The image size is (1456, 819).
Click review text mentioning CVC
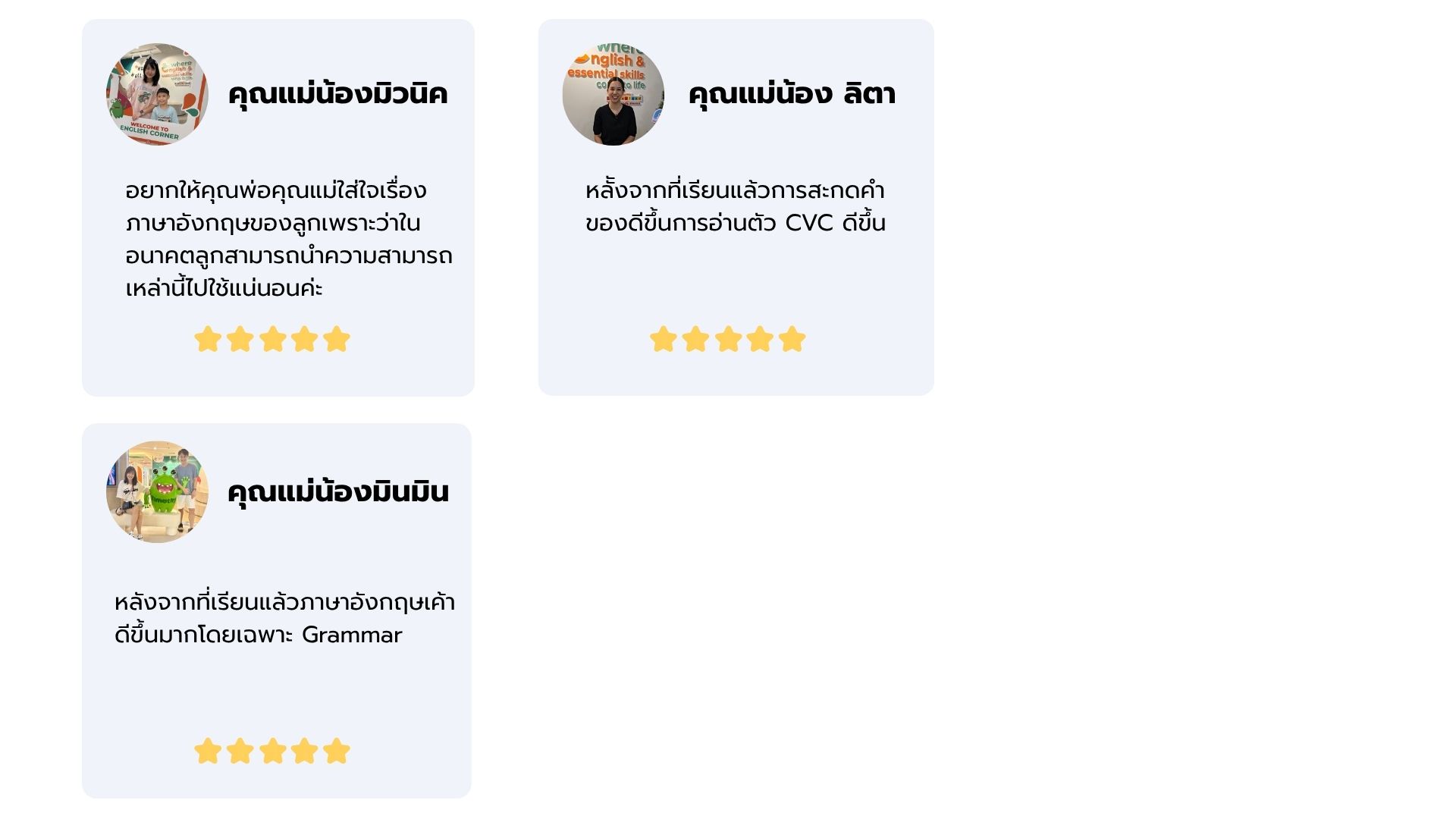coord(736,206)
